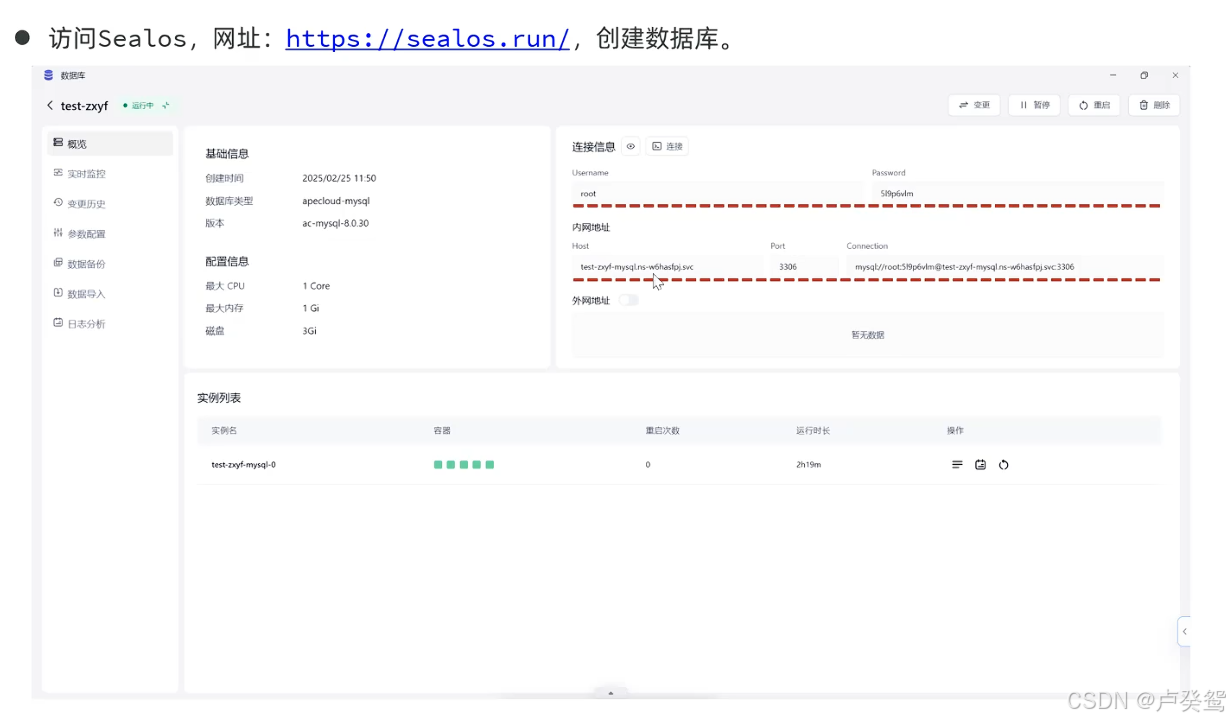Maximize the 数据库 window
This screenshot has height=720, width=1230.
1144,75
